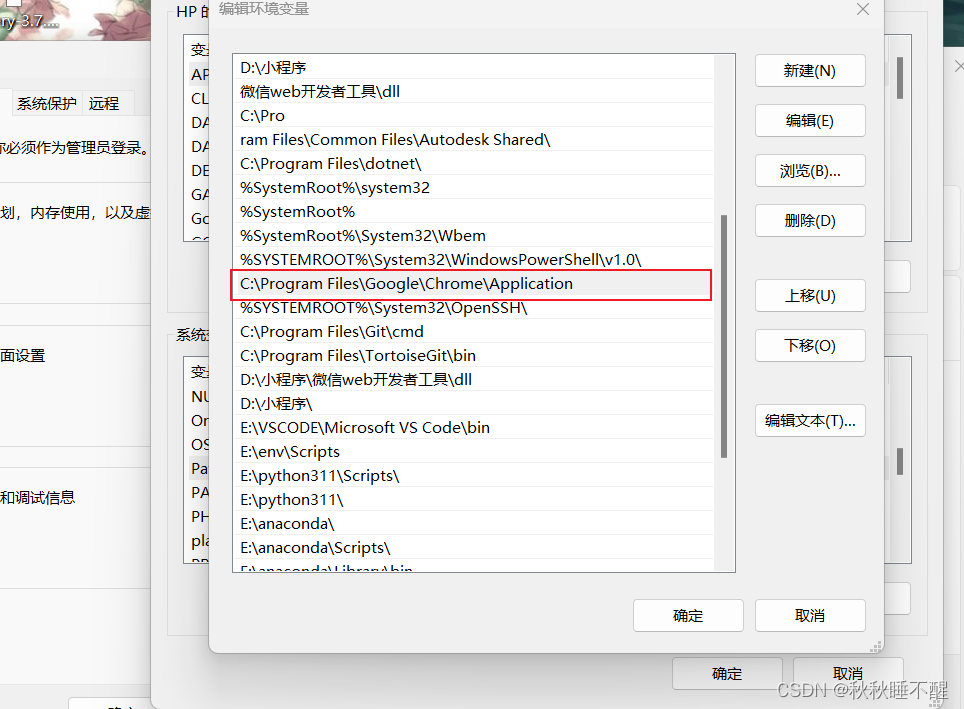Cancel the edit dialog with 取消

(x=810, y=615)
